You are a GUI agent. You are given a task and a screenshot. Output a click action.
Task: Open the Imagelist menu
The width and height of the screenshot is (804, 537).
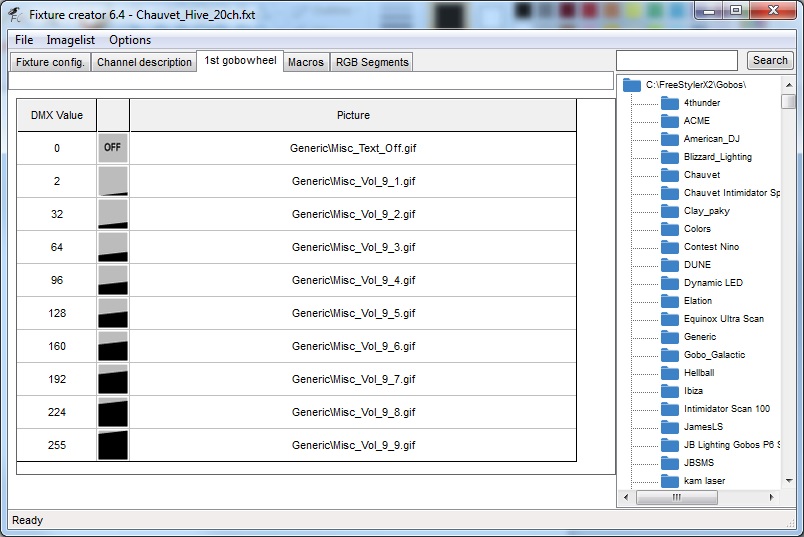click(x=70, y=40)
